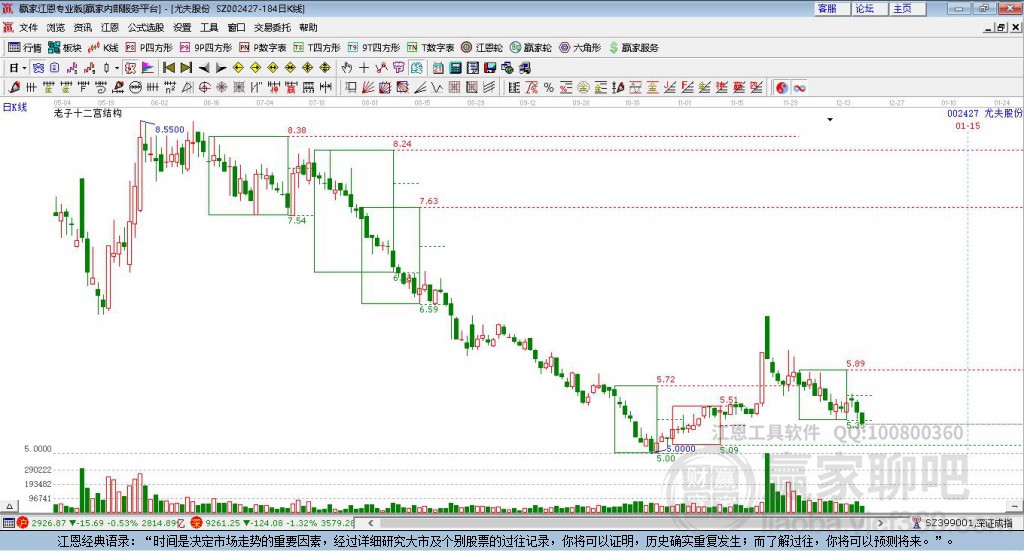Click the truck icon in toolbar
The image size is (1024, 551).
pos(524,68)
